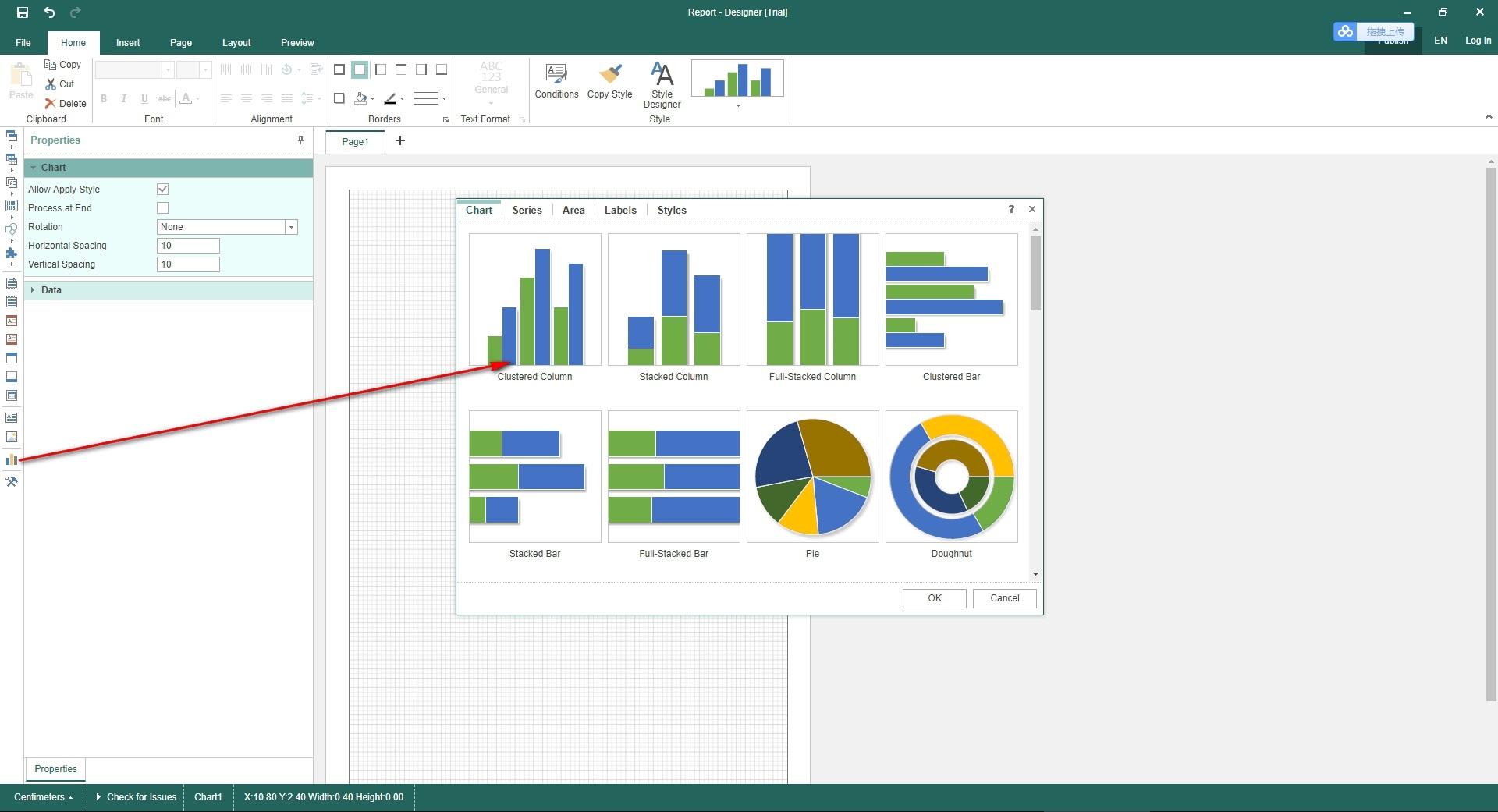The width and height of the screenshot is (1498, 812).
Task: Click OK in the chart dialog
Action: point(934,598)
